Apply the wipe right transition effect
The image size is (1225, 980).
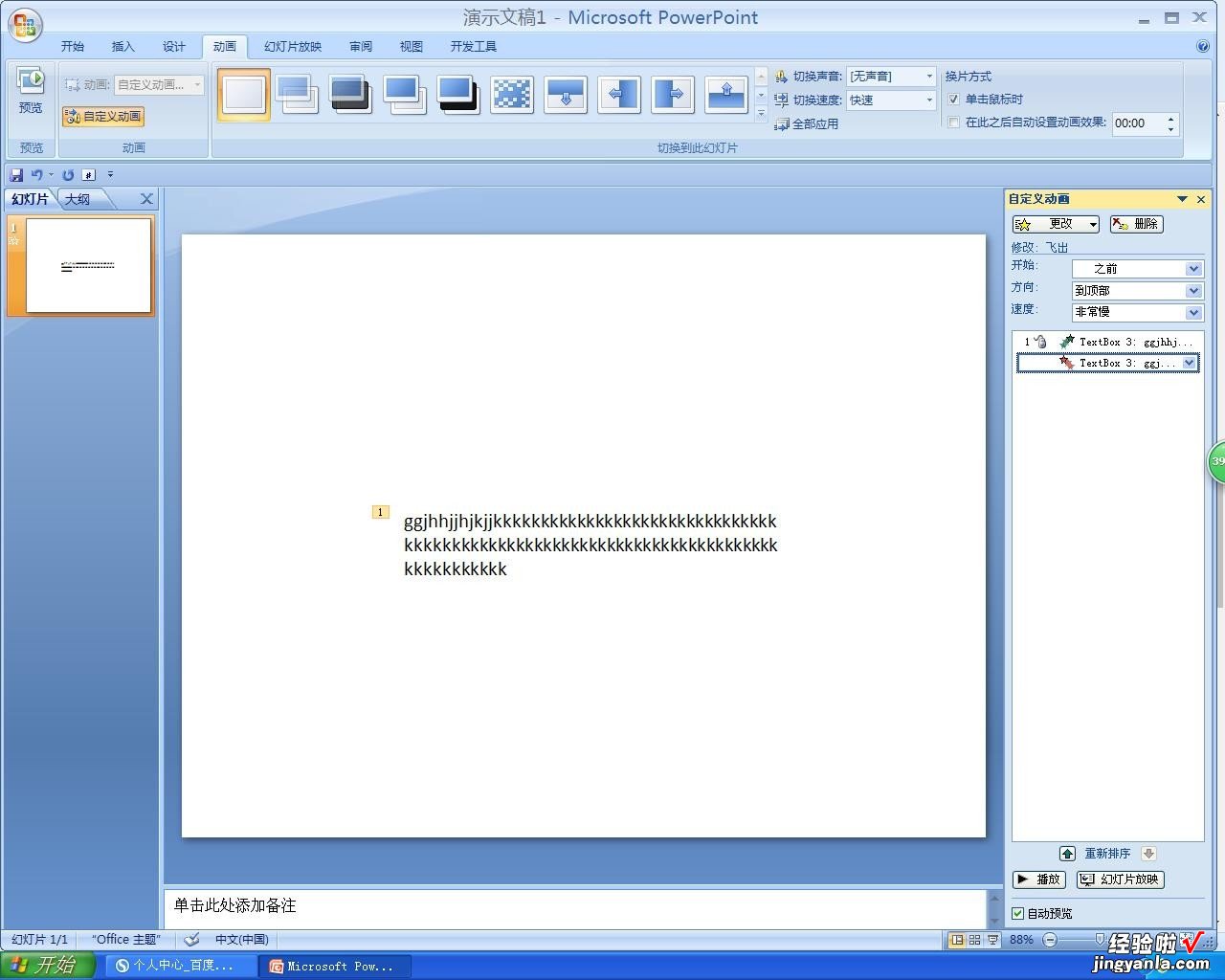673,94
